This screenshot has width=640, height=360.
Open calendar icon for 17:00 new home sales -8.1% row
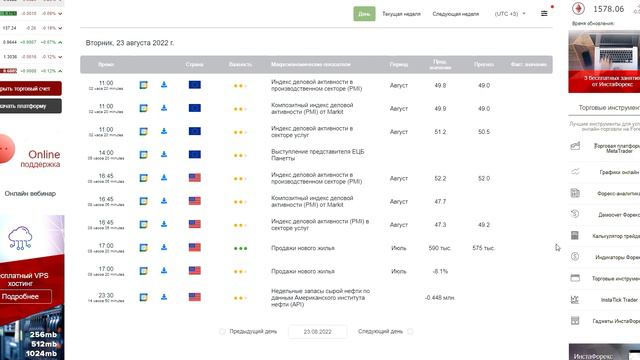(144, 271)
